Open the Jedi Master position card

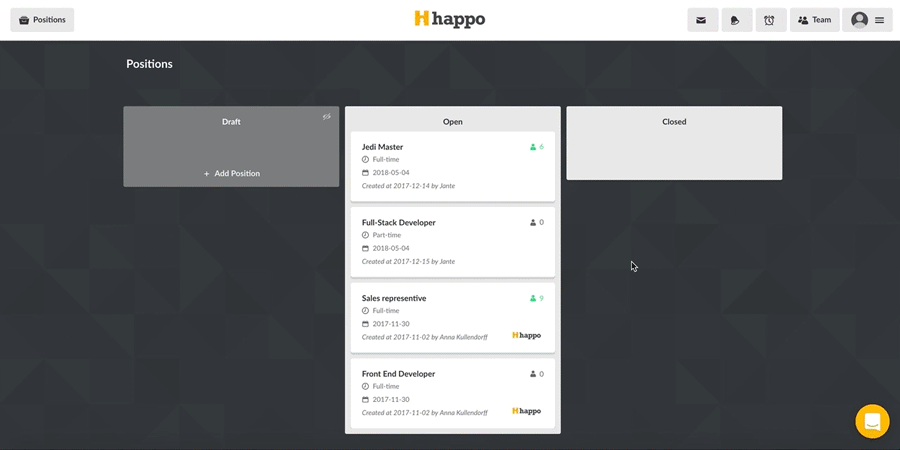tap(453, 166)
